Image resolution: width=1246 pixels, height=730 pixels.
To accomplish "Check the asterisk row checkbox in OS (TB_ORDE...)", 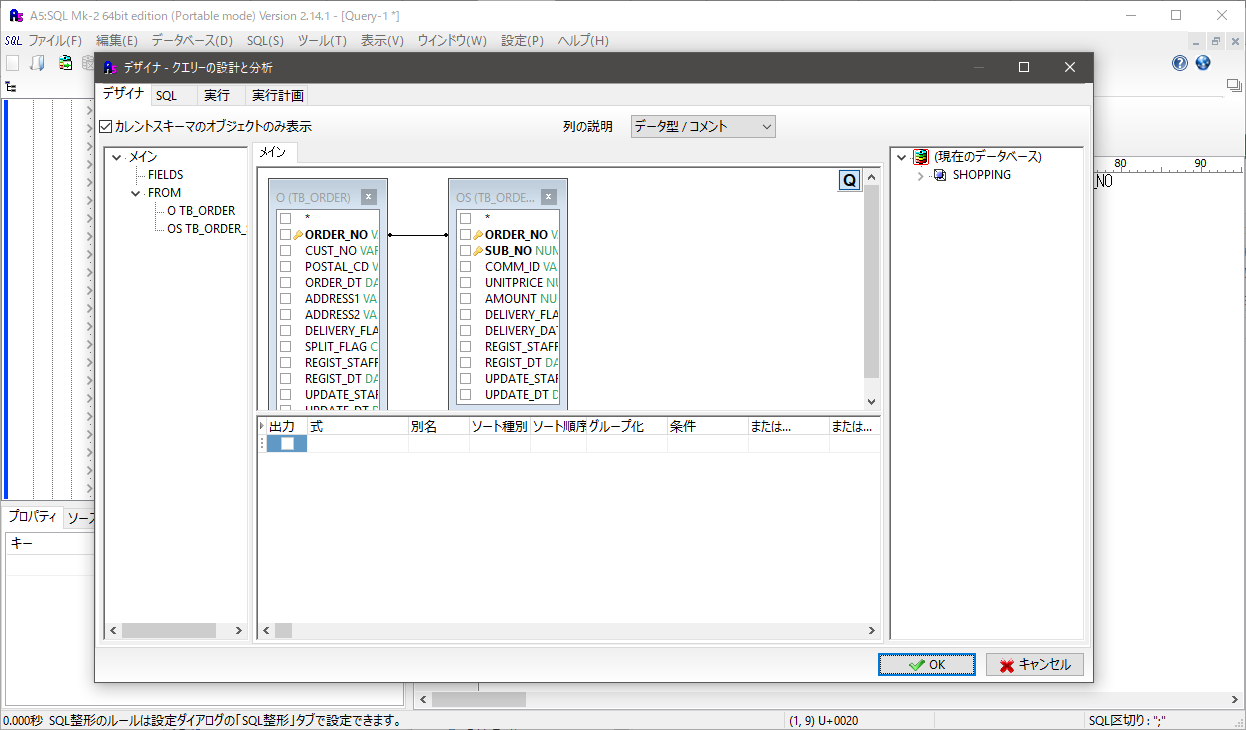I will pyautogui.click(x=466, y=218).
